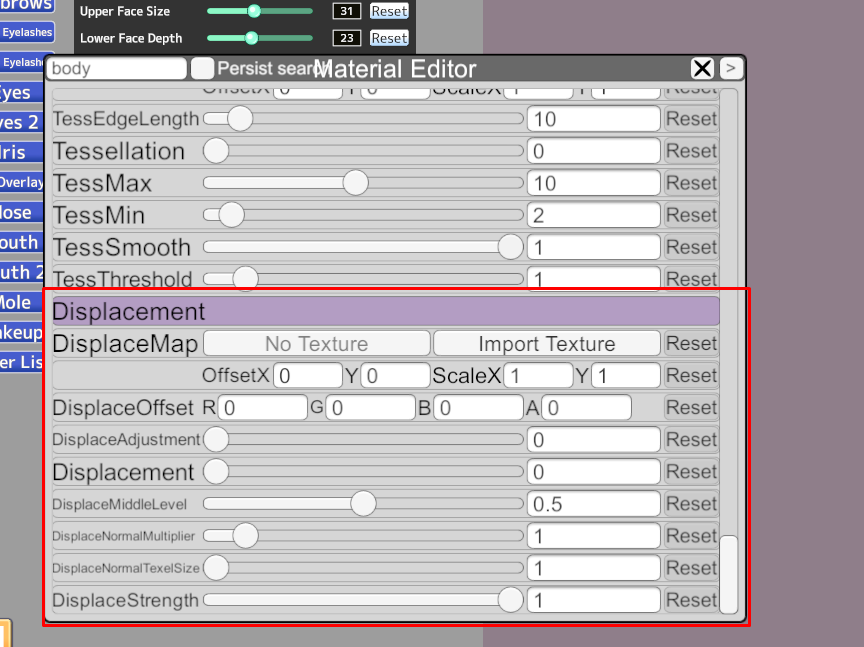This screenshot has height=647, width=864.
Task: Open the Iris category tab
Action: [20, 153]
